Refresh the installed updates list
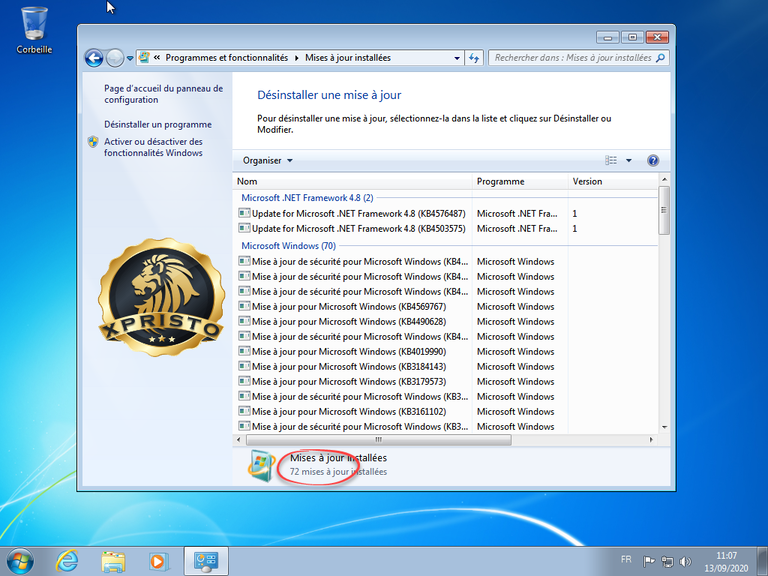Screen dimensions: 768x576 pyautogui.click(x=474, y=58)
